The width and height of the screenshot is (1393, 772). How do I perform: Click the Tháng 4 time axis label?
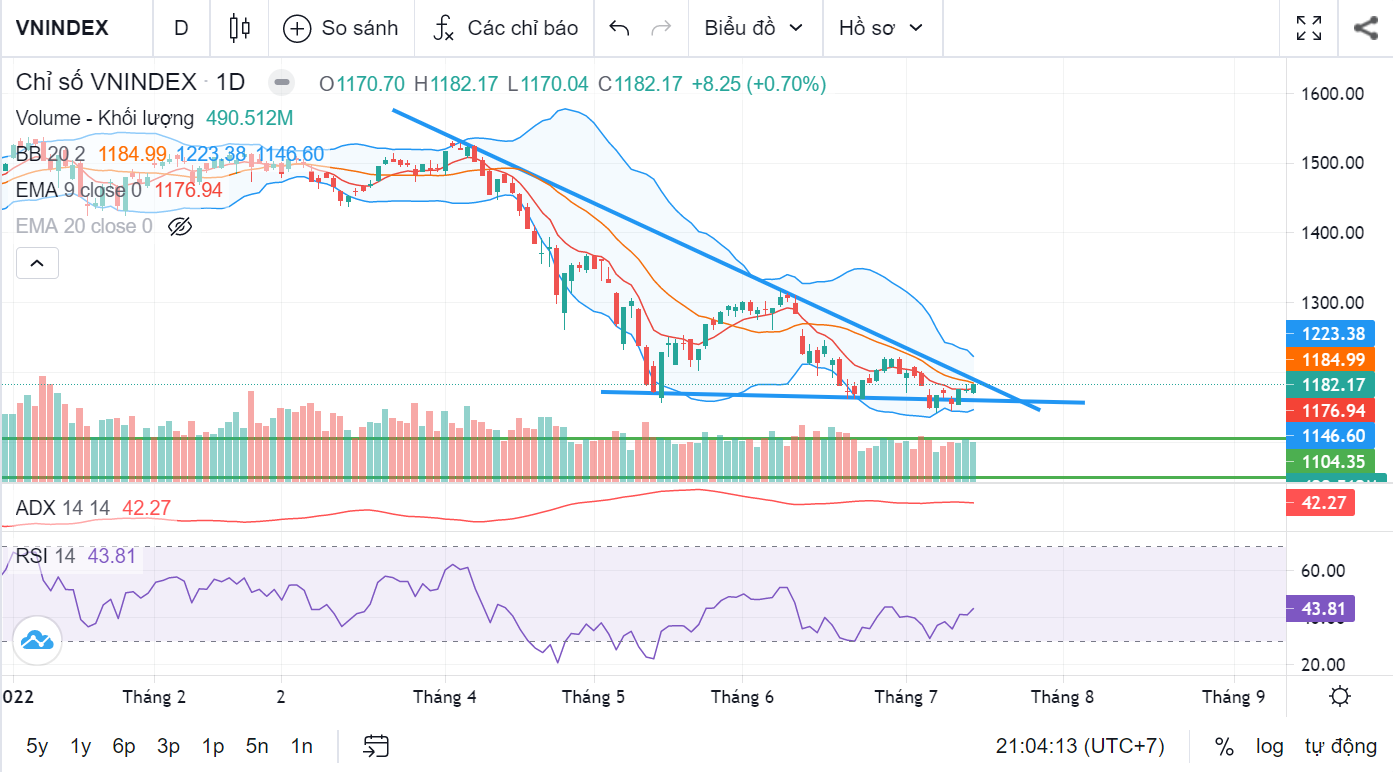click(444, 697)
